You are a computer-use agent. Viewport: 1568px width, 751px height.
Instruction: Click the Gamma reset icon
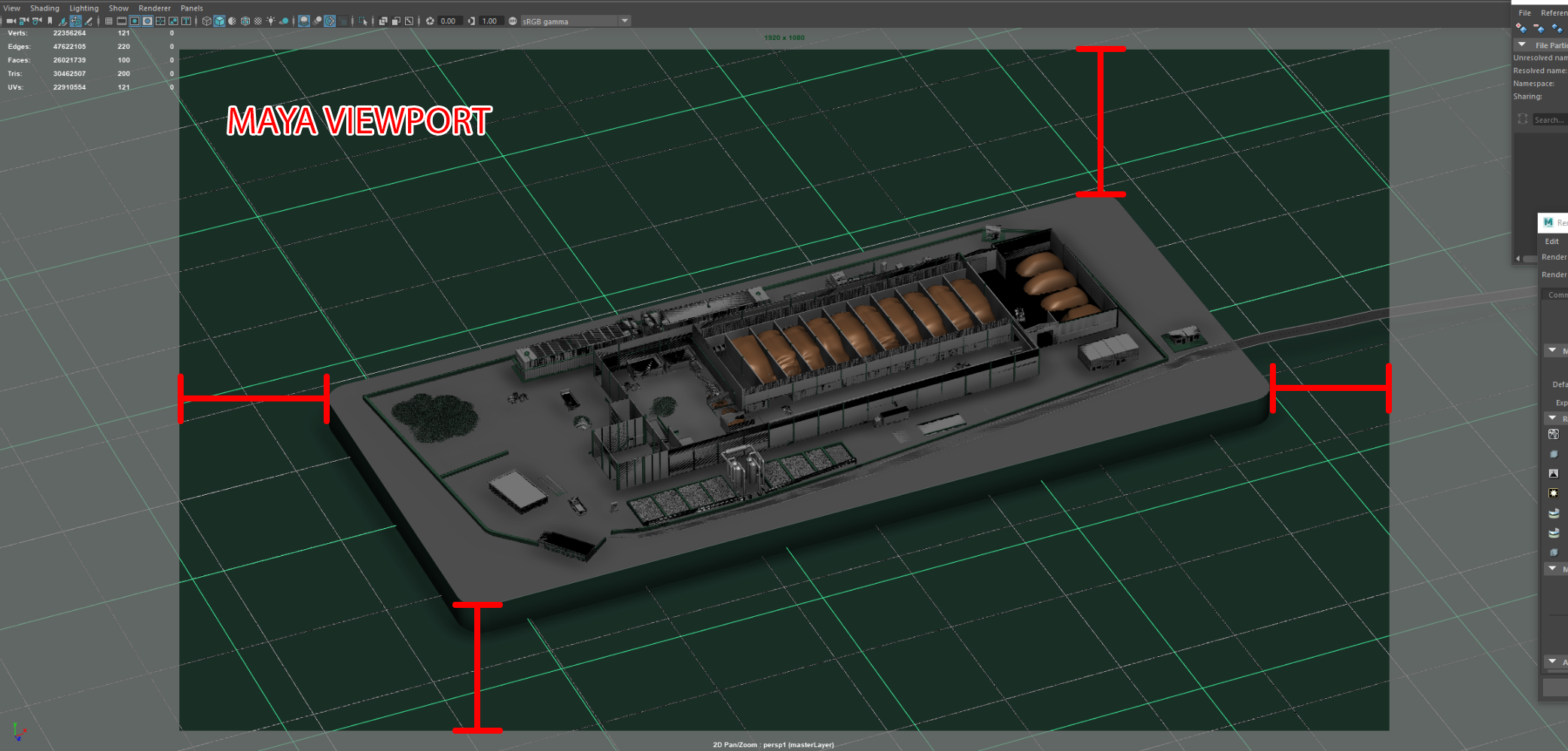471,21
